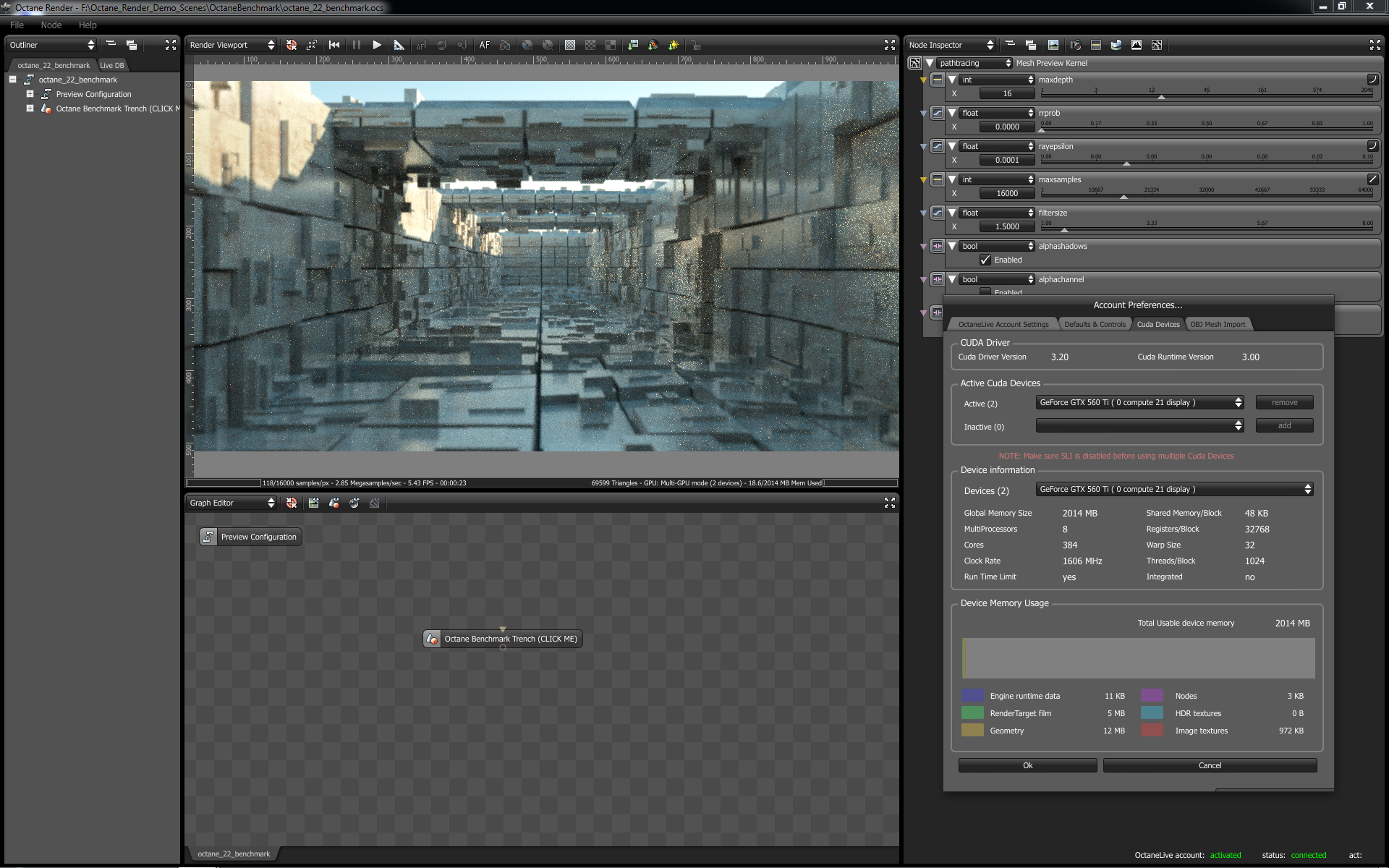Switch to Defaults & Controls tab

(x=1095, y=324)
